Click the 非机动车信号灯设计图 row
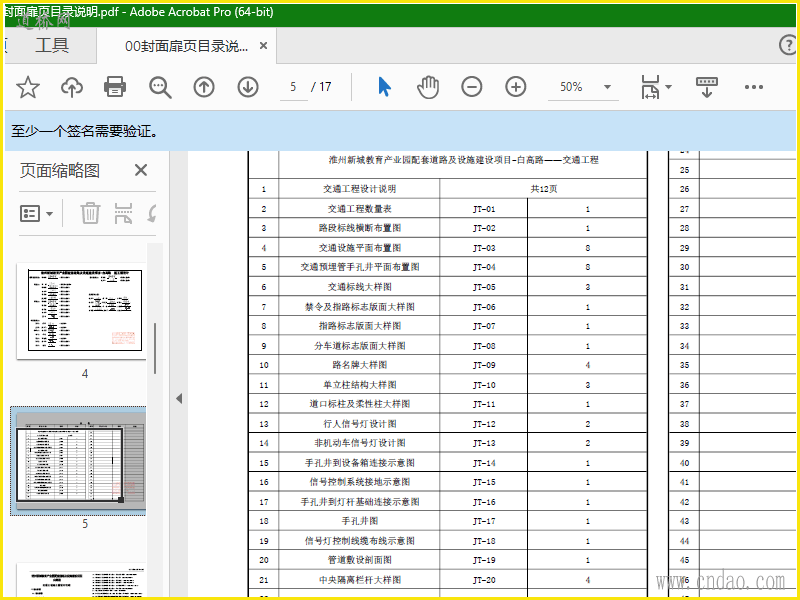The image size is (800, 600). [447, 443]
